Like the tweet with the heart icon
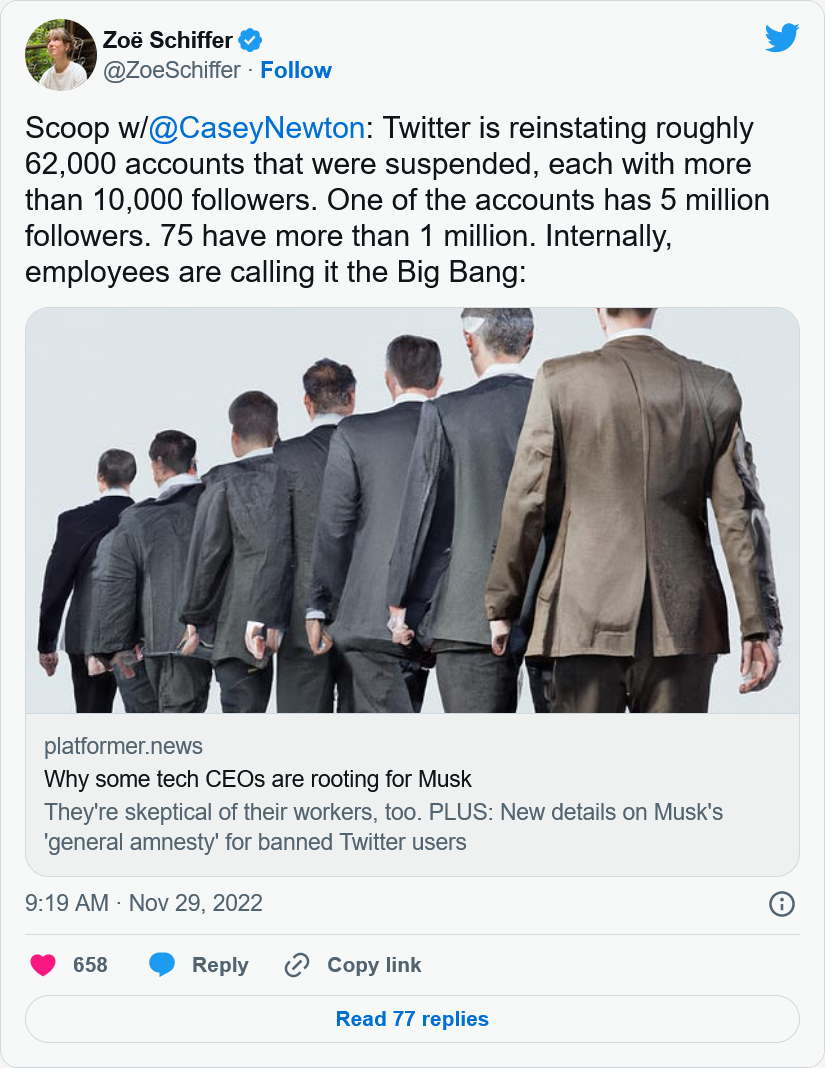825x1068 pixels. (x=43, y=964)
